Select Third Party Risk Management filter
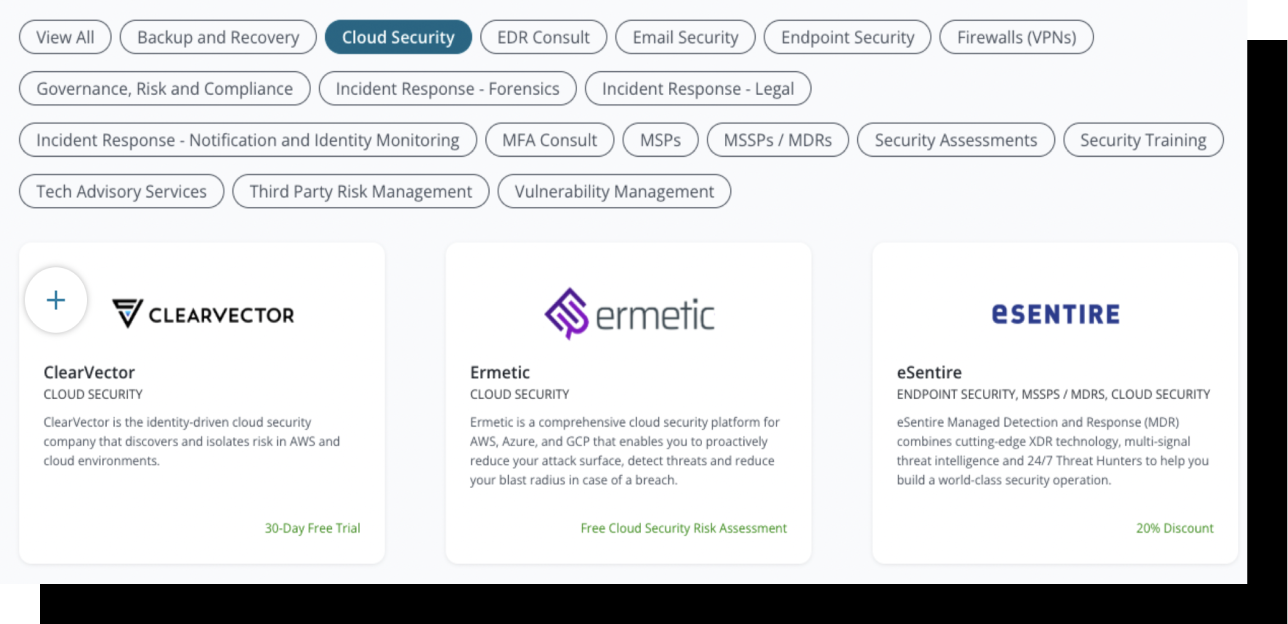The width and height of the screenshot is (1288, 624). pyautogui.click(x=361, y=191)
